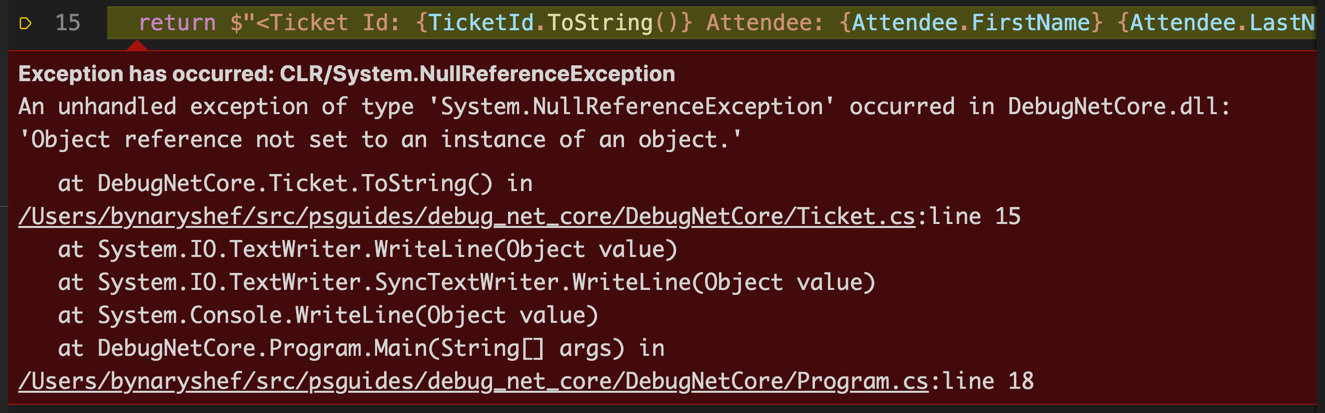Click line number 15 in the gutter
This screenshot has height=413, width=1325.
tap(68, 22)
